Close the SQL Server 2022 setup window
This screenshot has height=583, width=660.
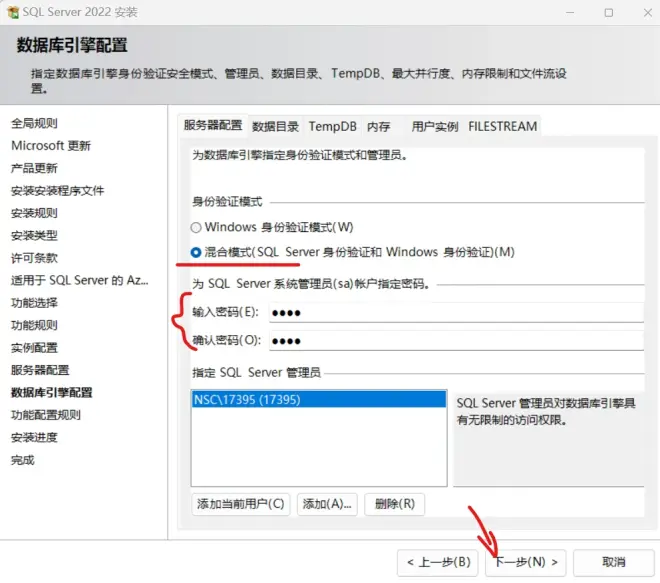click(648, 13)
